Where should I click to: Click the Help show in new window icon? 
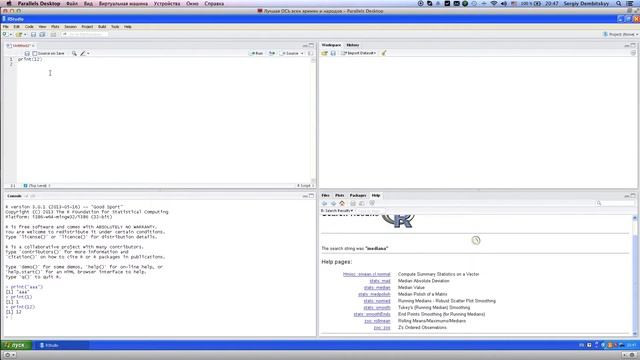[x=362, y=203]
